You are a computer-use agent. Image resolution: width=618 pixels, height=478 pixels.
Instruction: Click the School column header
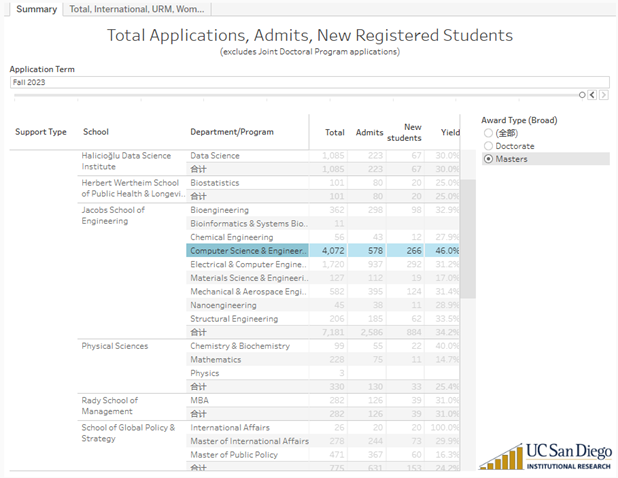96,132
